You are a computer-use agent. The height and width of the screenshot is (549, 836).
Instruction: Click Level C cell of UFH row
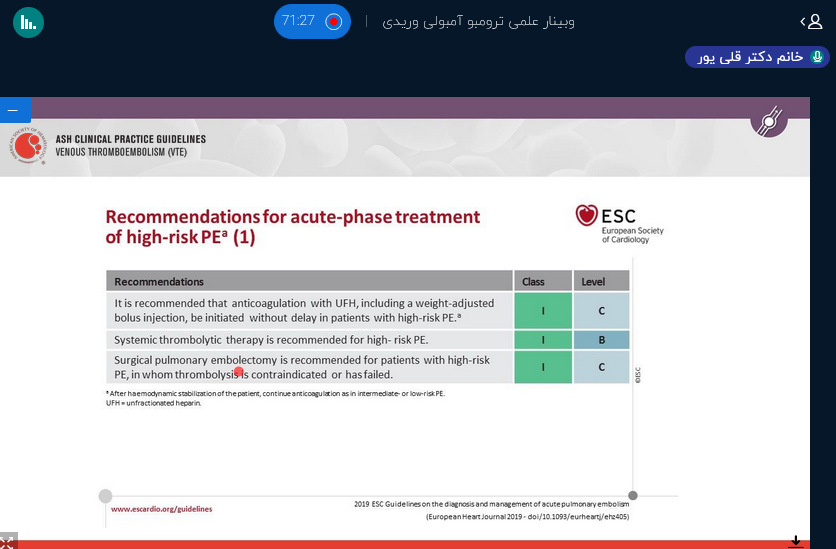(601, 311)
